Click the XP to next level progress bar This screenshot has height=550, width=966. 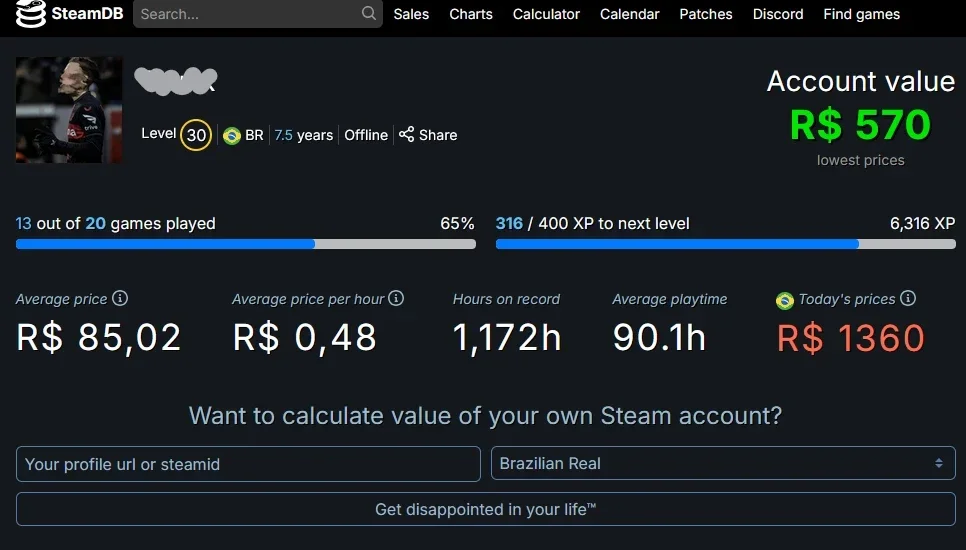[726, 245]
